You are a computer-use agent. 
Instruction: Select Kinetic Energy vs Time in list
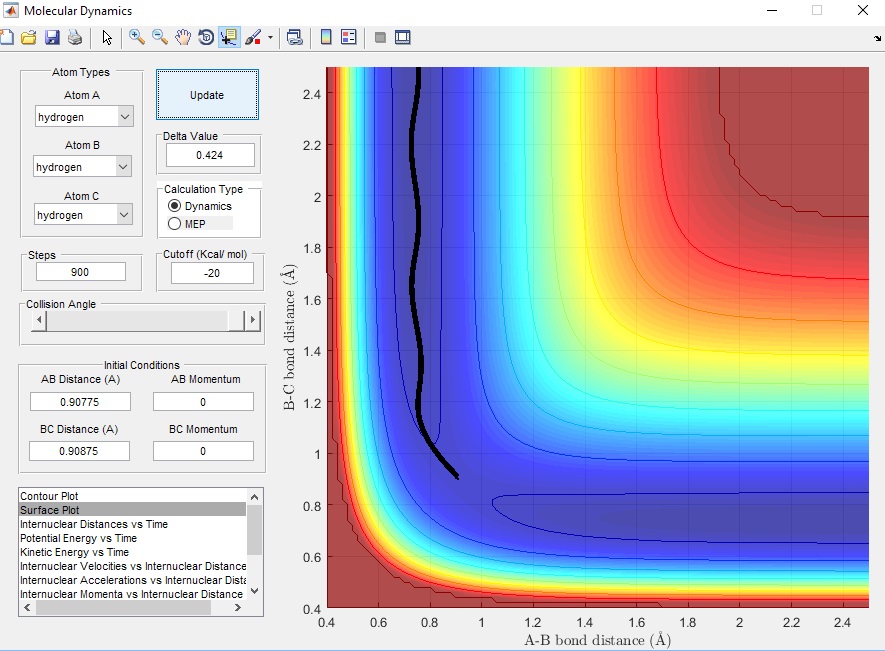75,552
